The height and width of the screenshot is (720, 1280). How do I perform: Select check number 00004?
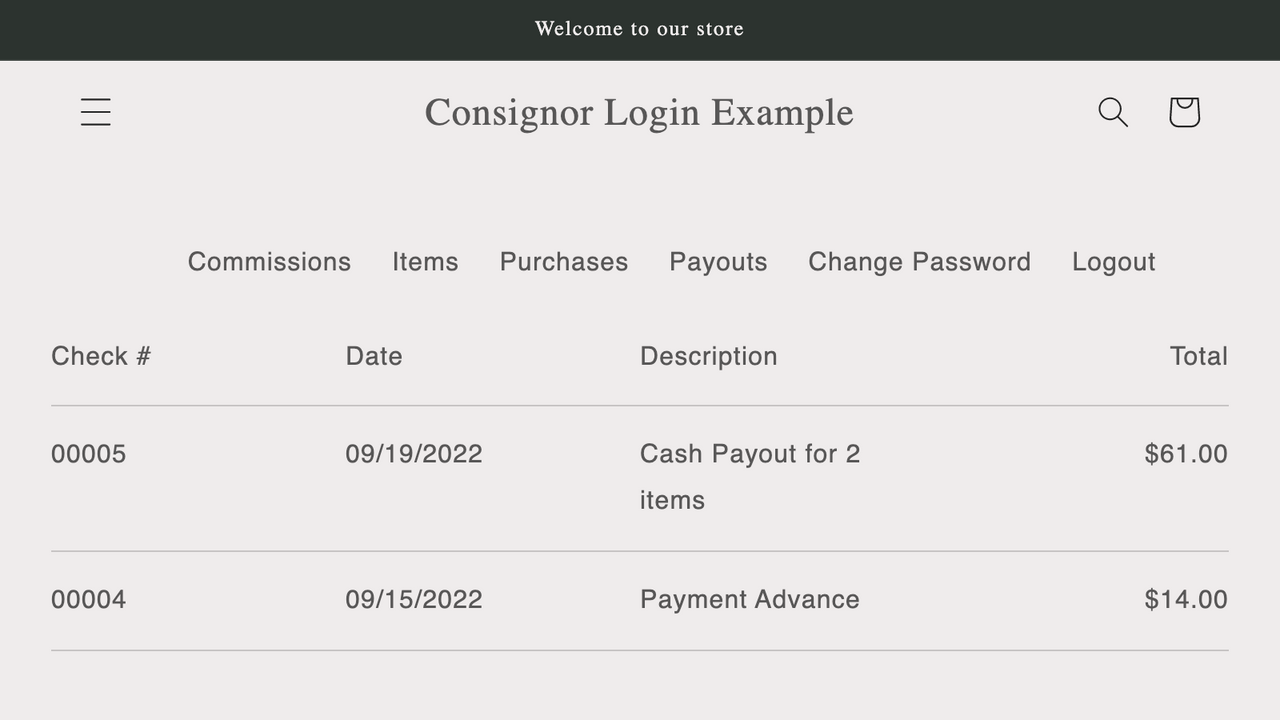pos(89,599)
